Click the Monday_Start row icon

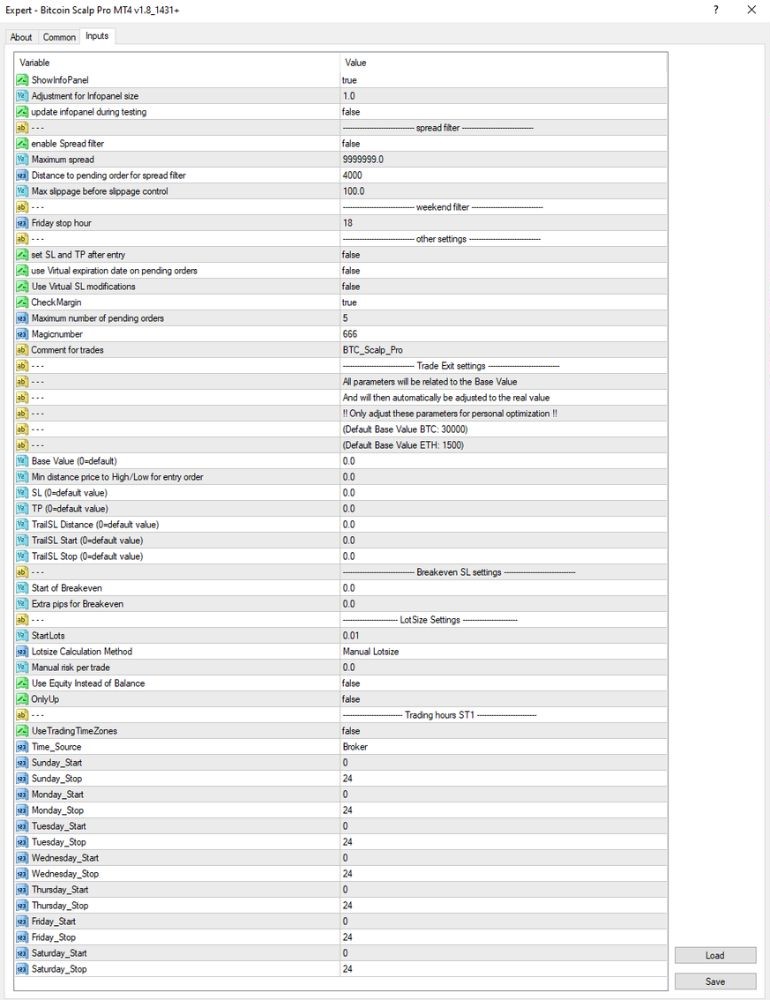(22, 795)
